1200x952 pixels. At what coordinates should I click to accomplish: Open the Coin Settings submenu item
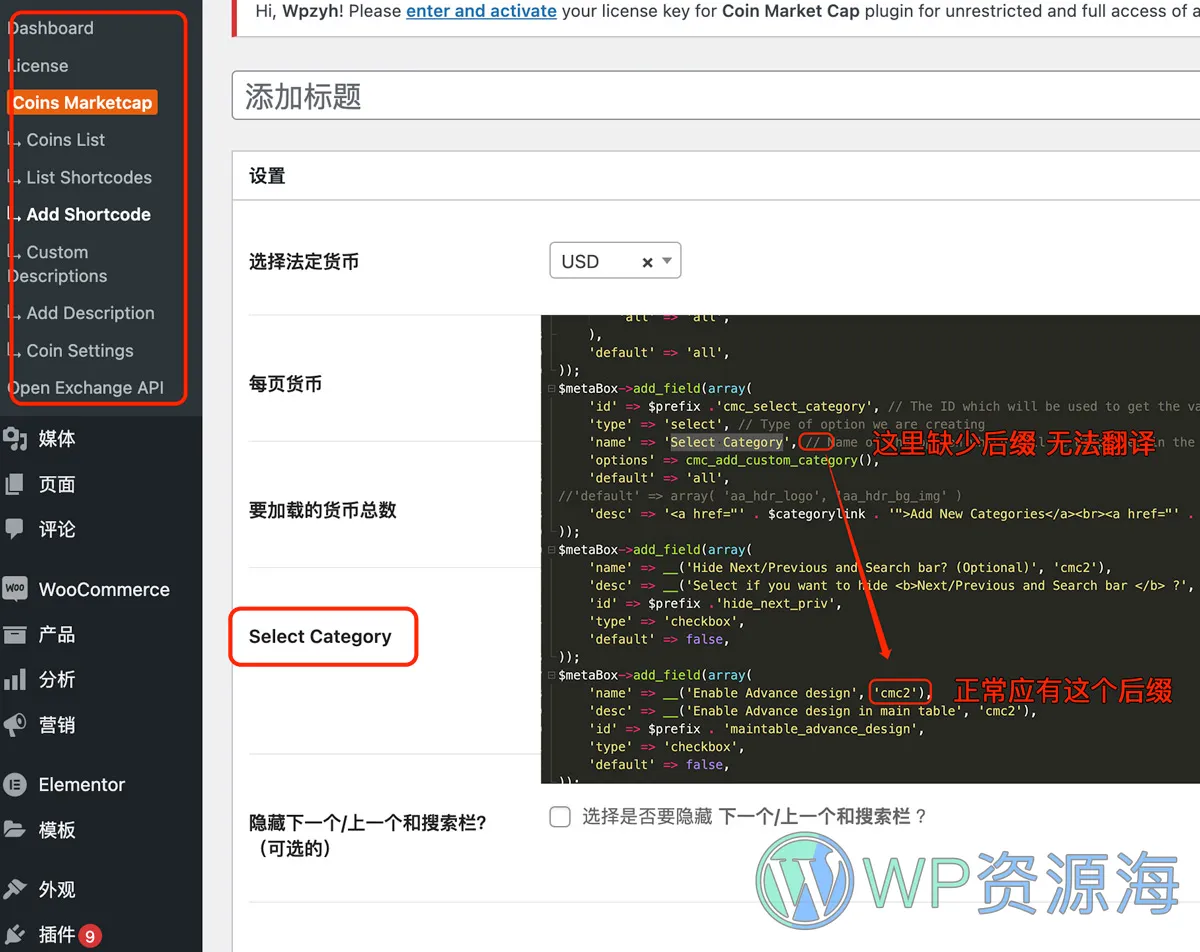pos(80,351)
